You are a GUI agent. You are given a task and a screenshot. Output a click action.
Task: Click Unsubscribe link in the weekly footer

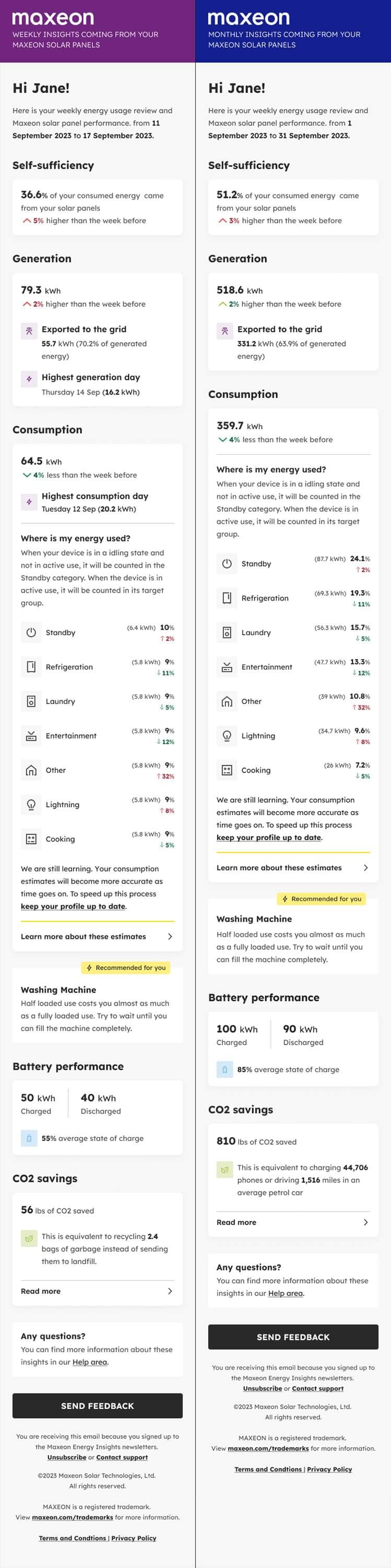(x=67, y=1457)
